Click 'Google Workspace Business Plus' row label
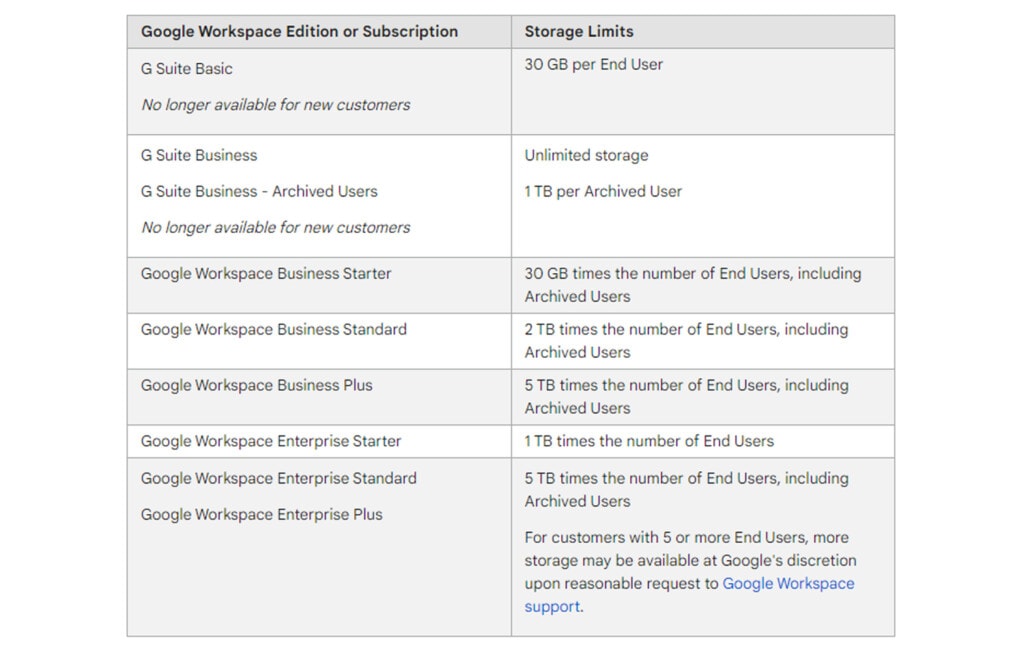 (257, 385)
